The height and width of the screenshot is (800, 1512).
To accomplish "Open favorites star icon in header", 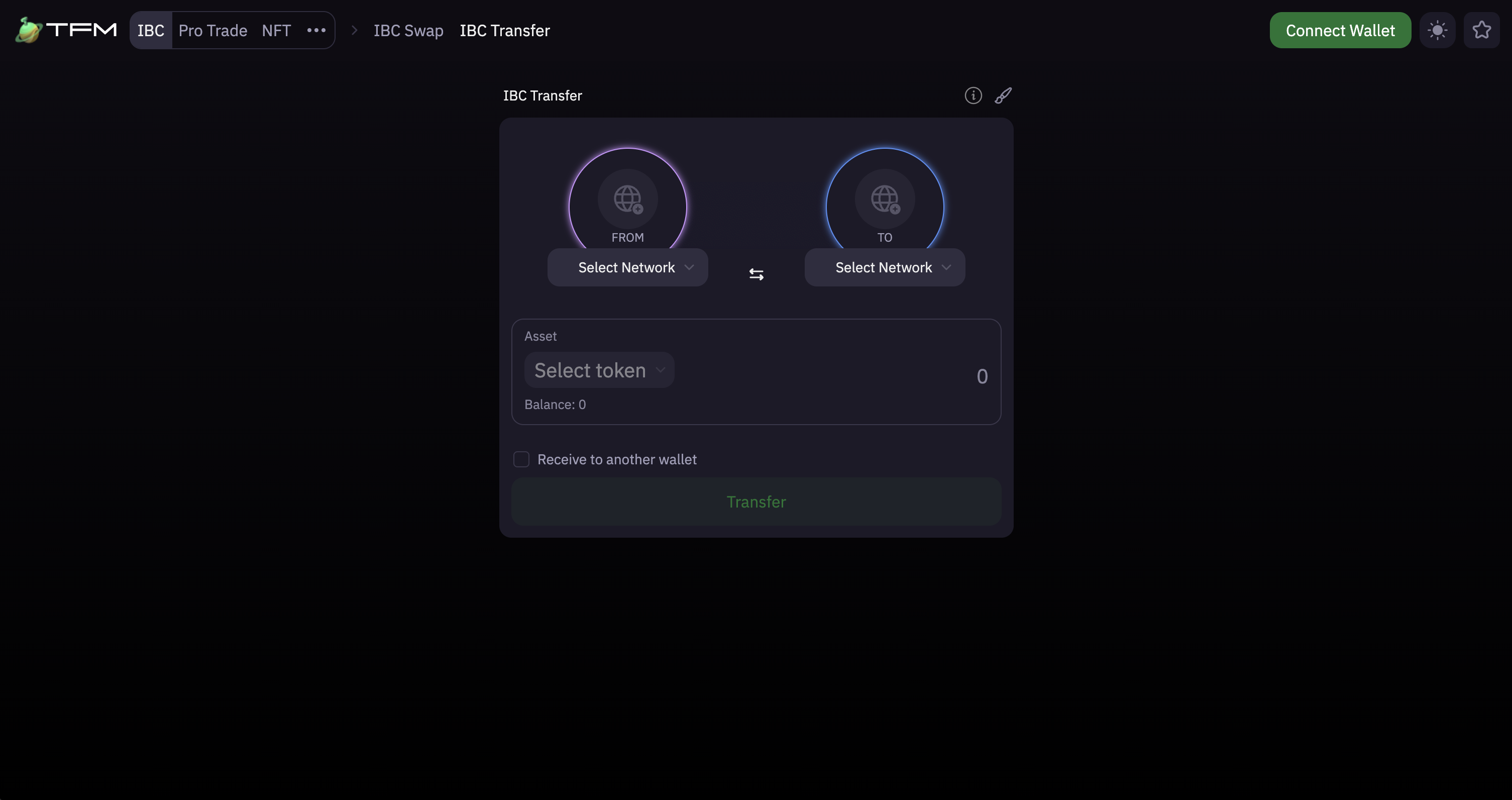I will (1481, 30).
